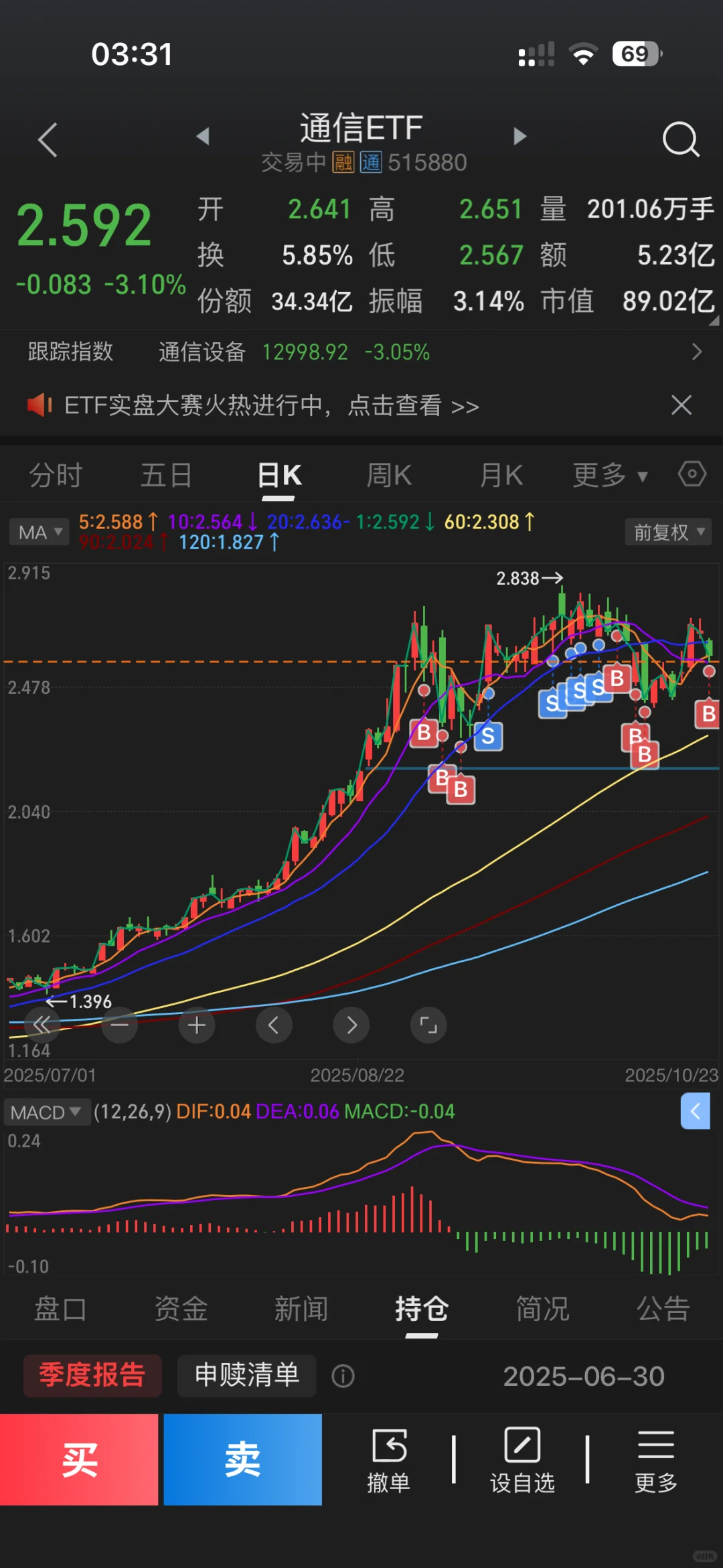This screenshot has height=1568, width=723.
Task: Tap the status bar clock 03:31
Action: (x=132, y=54)
